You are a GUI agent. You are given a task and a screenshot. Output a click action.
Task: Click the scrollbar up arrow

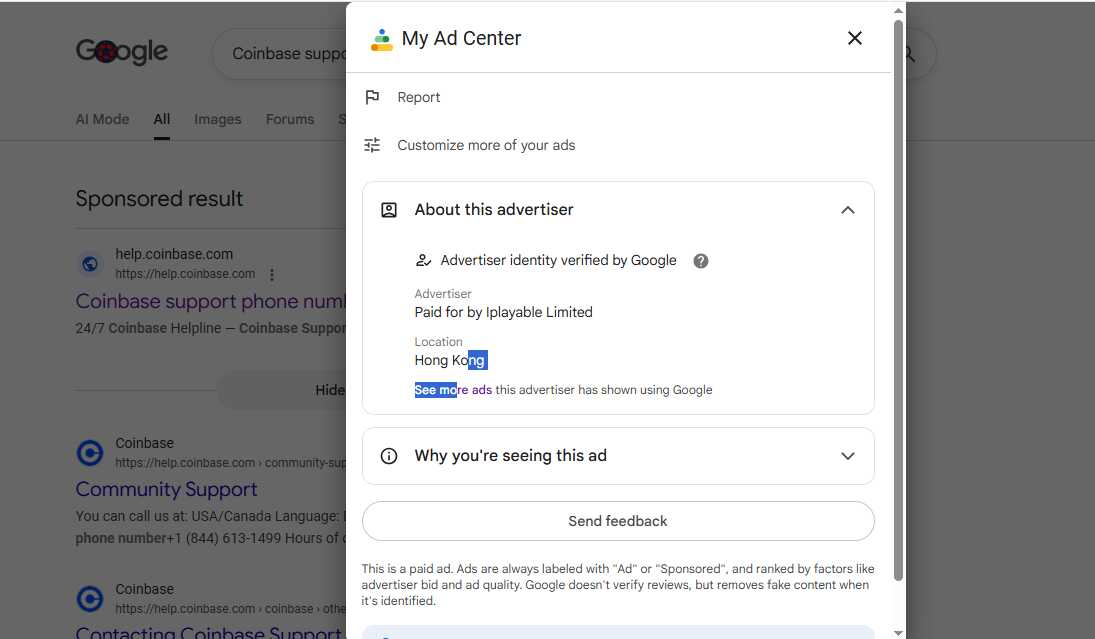[x=898, y=10]
